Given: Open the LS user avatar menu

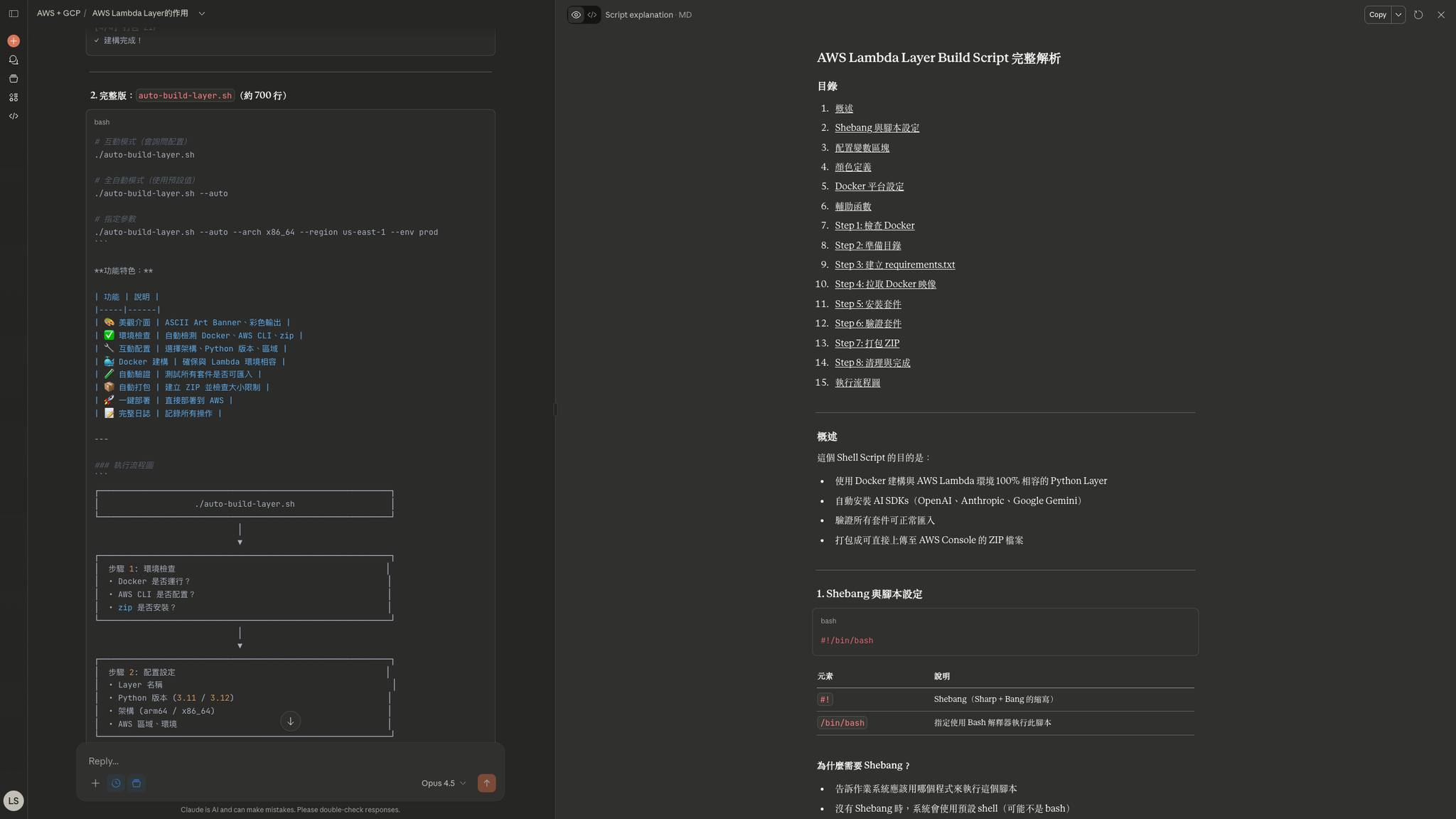Looking at the screenshot, I should click(14, 801).
